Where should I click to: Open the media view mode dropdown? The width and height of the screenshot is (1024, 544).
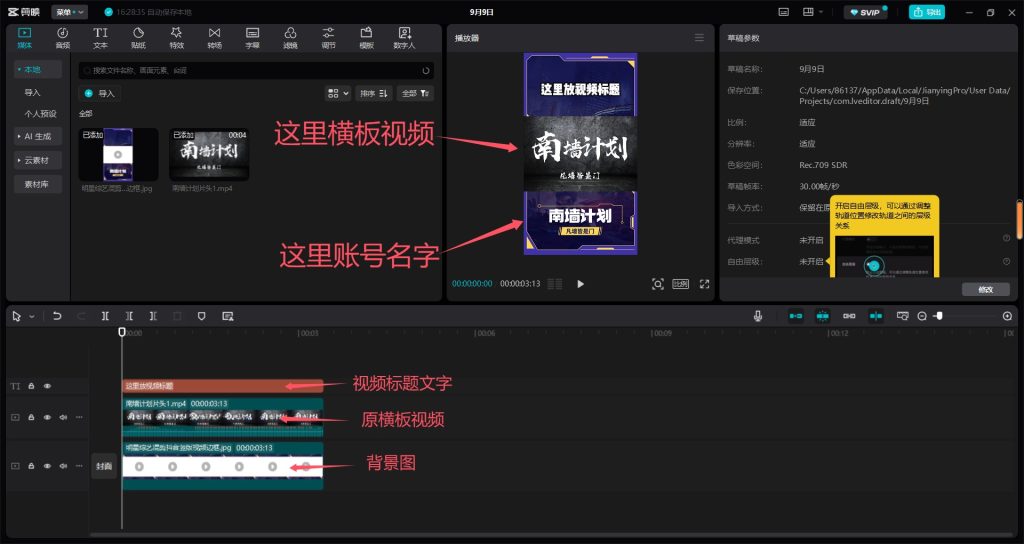(338, 93)
